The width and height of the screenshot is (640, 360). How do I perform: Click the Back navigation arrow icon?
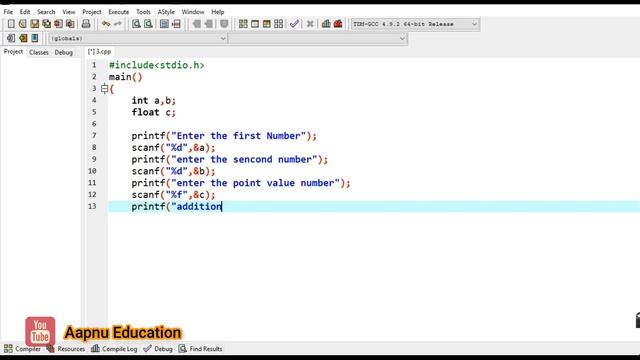[x=196, y=24]
